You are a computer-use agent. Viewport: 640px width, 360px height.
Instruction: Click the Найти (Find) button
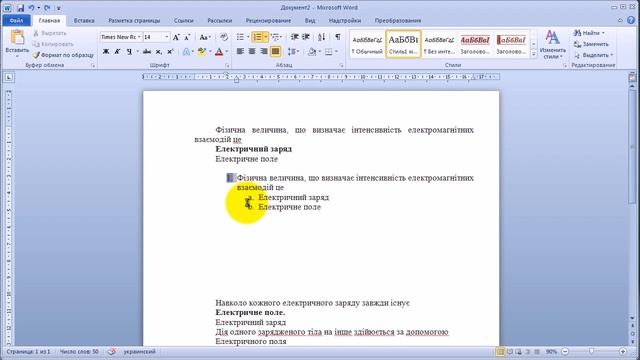coord(589,33)
